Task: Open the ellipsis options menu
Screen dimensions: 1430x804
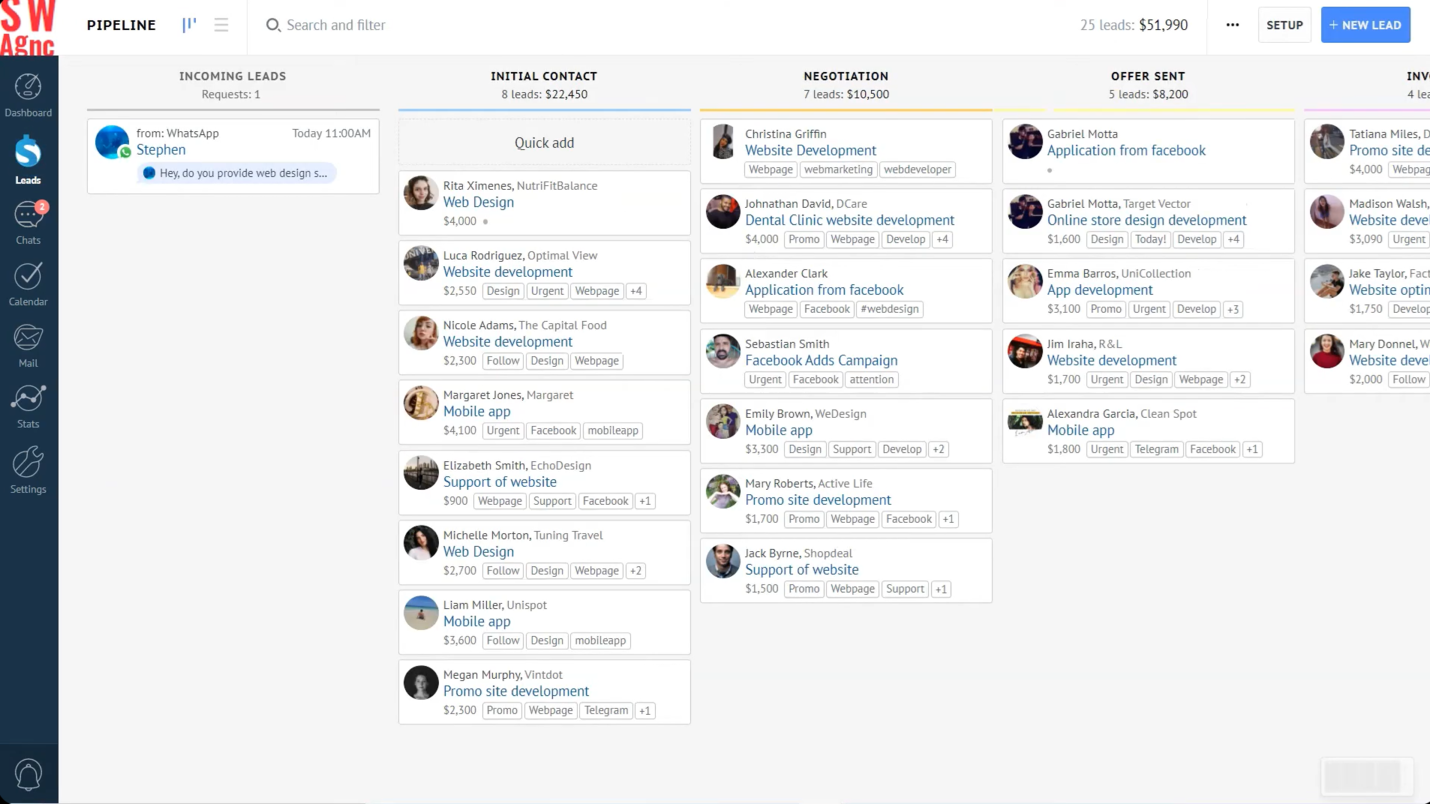Action: click(x=1232, y=24)
